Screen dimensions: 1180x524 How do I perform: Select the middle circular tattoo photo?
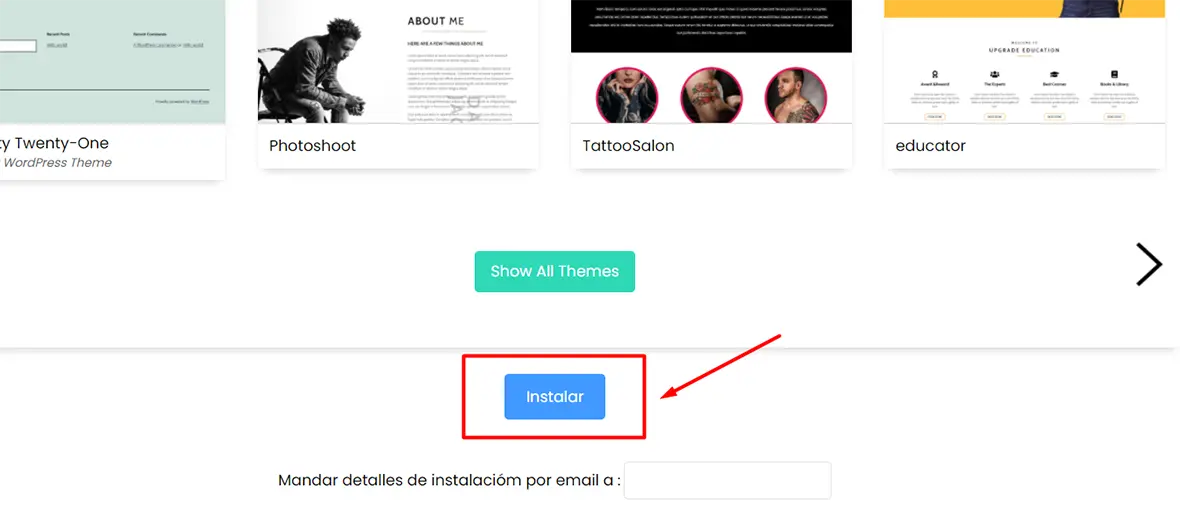(x=711, y=98)
